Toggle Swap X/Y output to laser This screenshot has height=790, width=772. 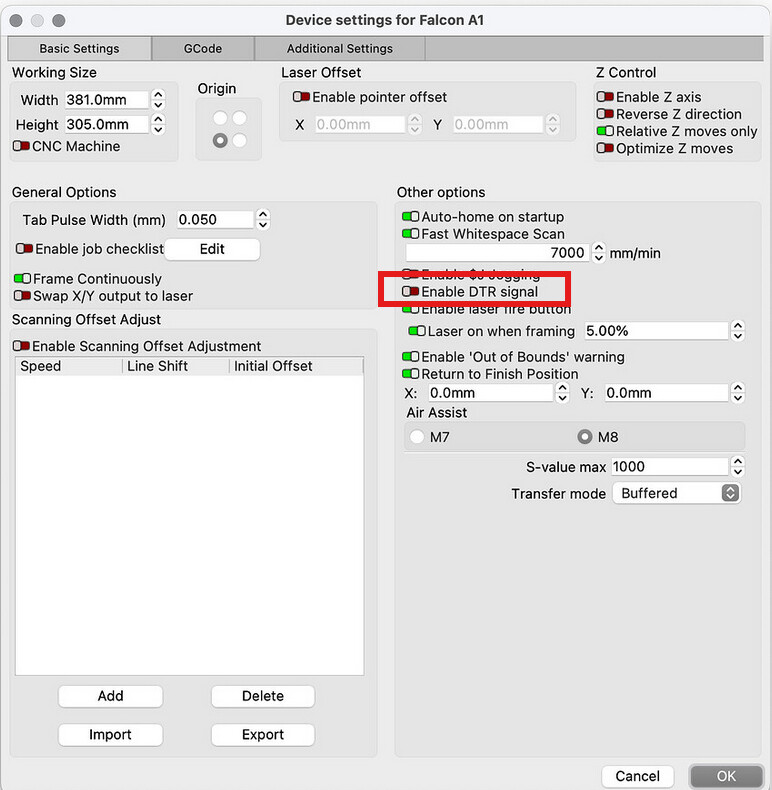coord(23,296)
